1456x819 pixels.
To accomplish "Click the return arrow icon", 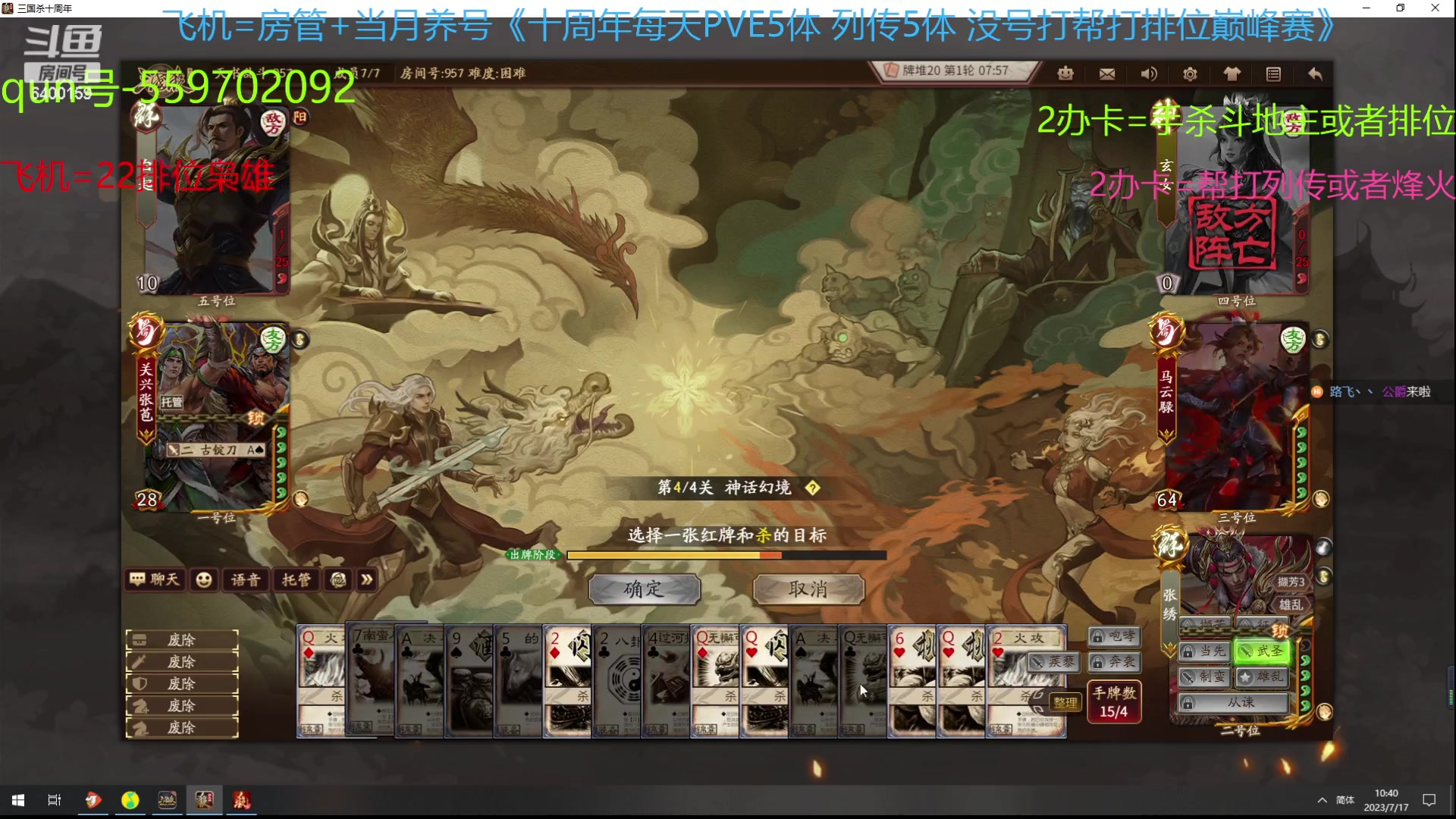I will pos(1315,74).
